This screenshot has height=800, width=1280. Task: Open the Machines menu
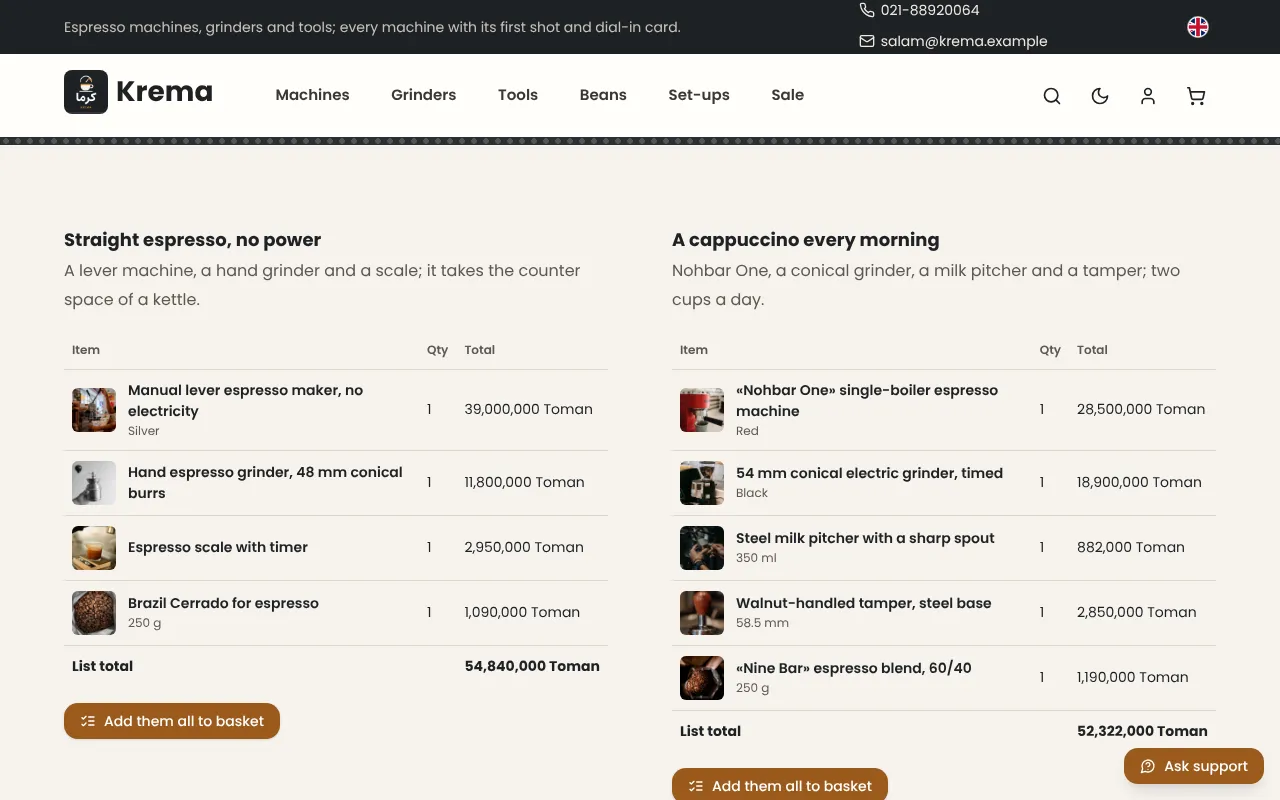tap(313, 95)
